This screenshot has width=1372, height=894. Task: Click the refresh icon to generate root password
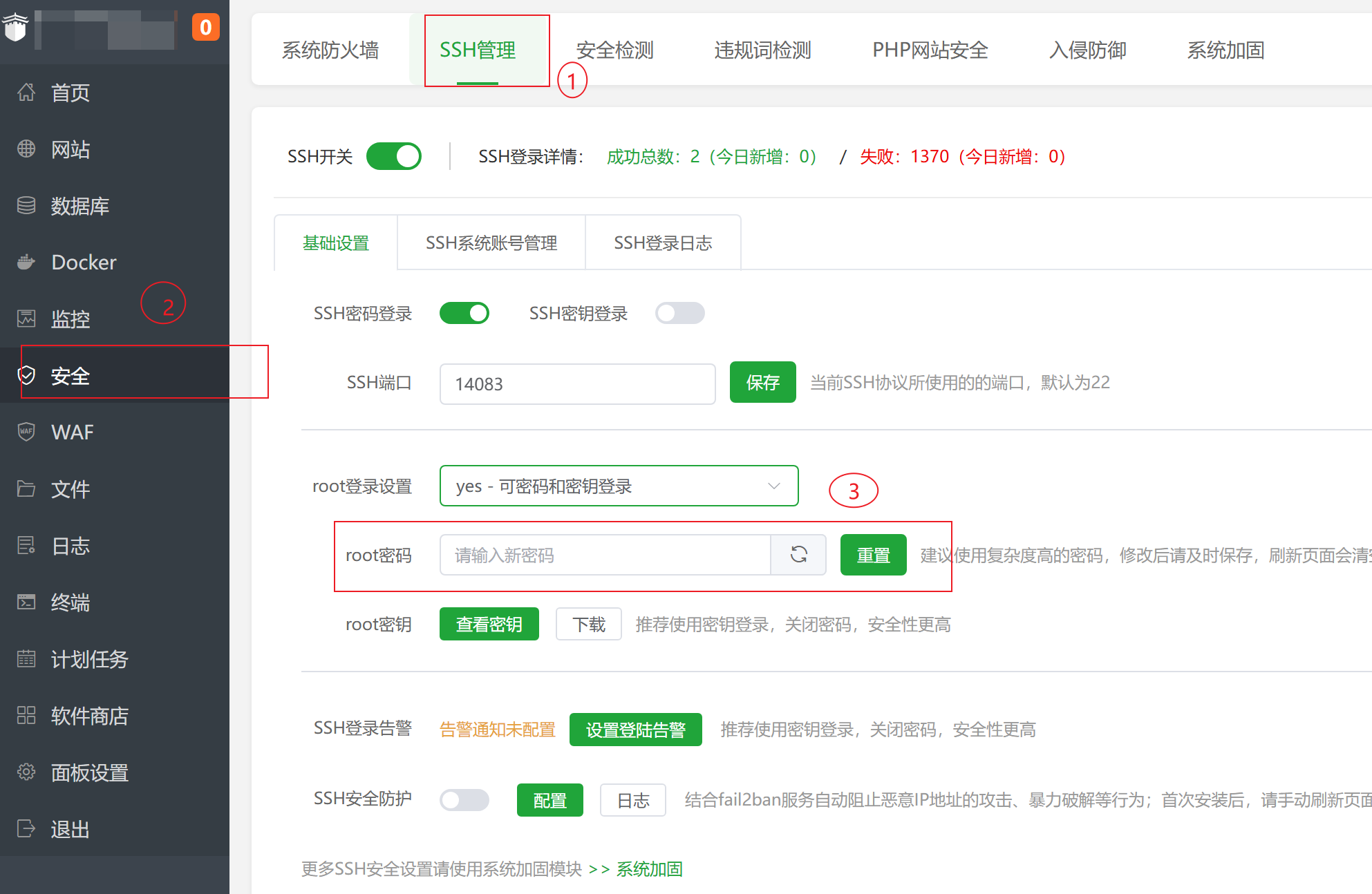[798, 555]
